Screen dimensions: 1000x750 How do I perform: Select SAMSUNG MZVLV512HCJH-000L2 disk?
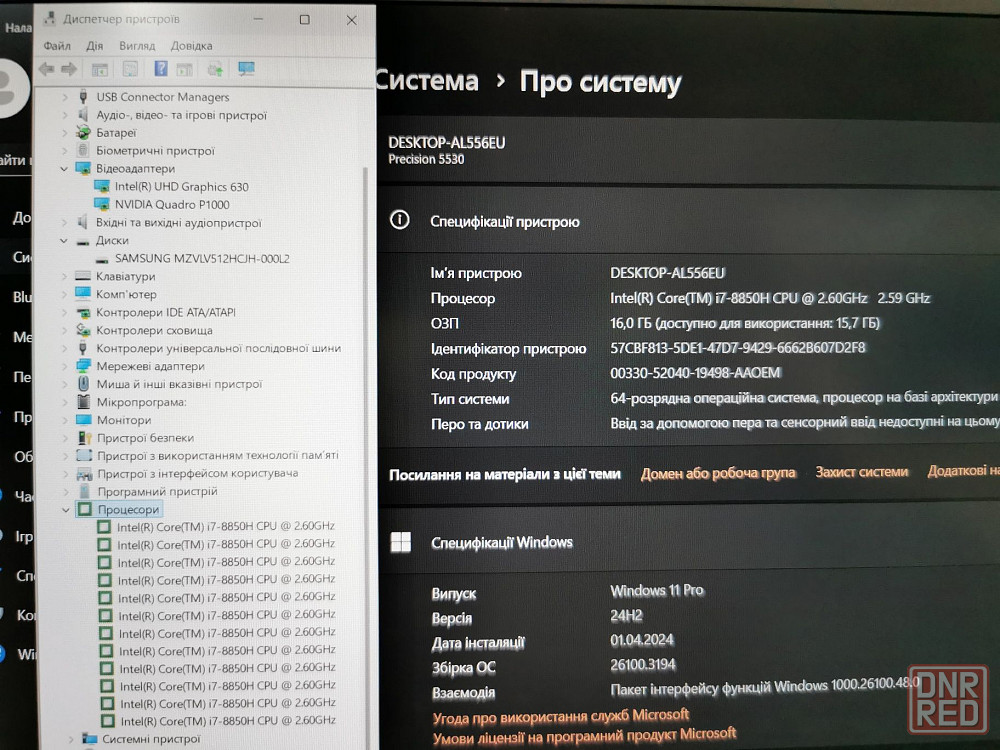pos(202,258)
